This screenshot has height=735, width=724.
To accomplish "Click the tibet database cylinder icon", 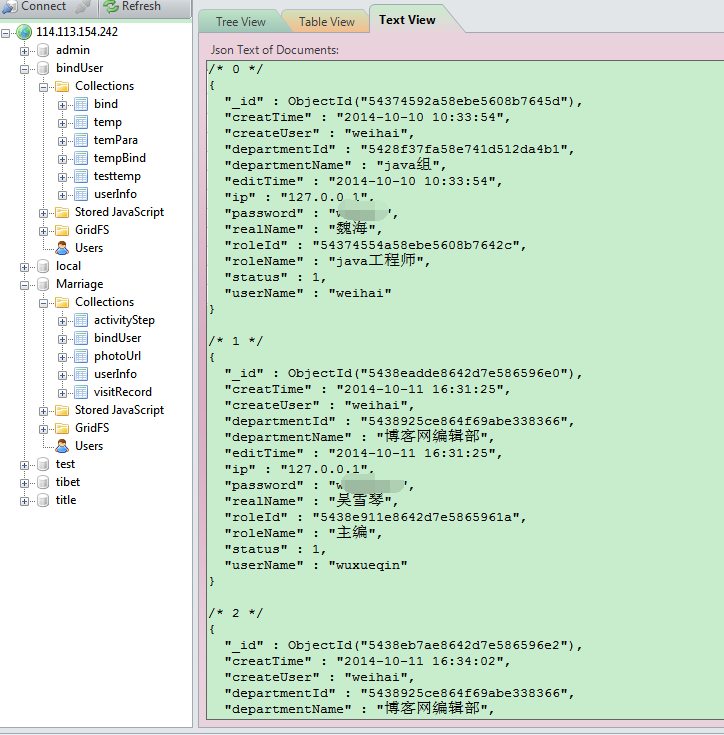I will pos(43,482).
